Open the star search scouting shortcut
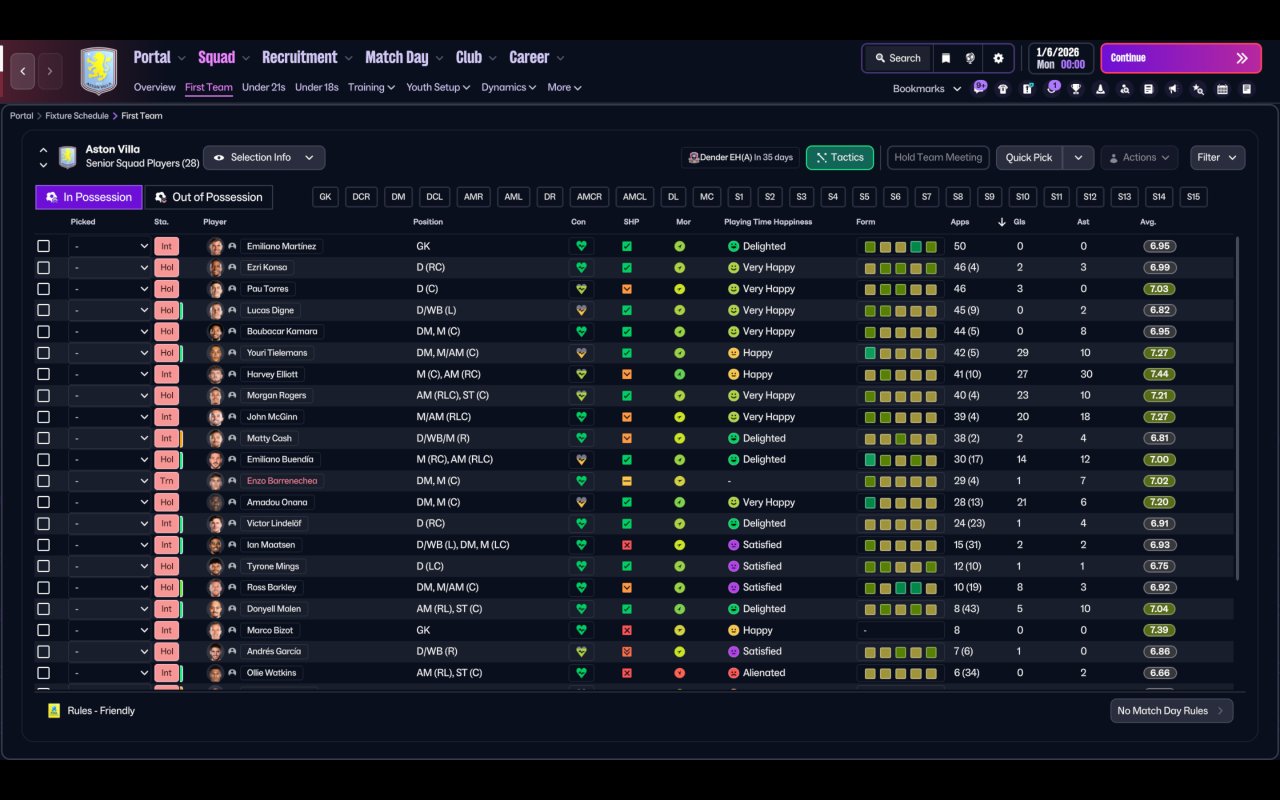 tap(1198, 89)
